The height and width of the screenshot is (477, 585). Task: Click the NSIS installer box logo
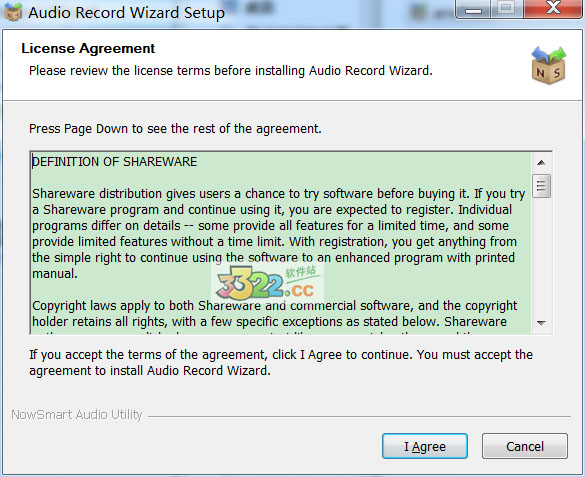(x=548, y=65)
